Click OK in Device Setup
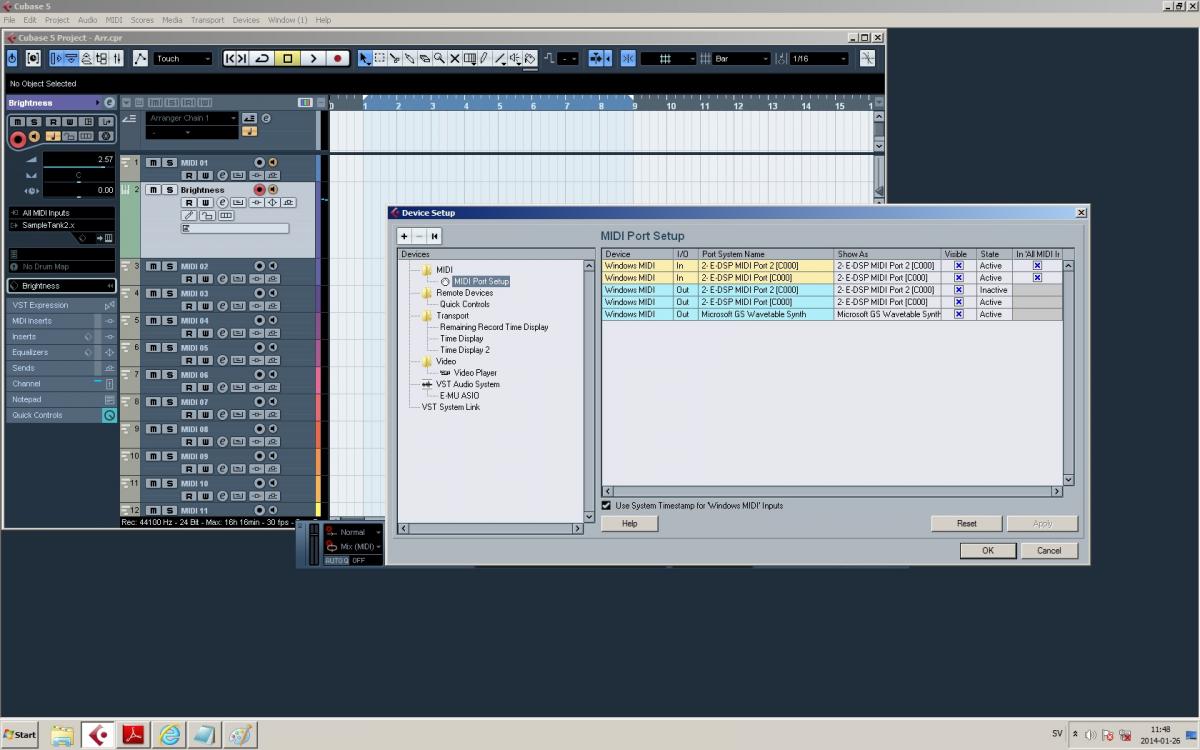1200x750 pixels. [988, 550]
